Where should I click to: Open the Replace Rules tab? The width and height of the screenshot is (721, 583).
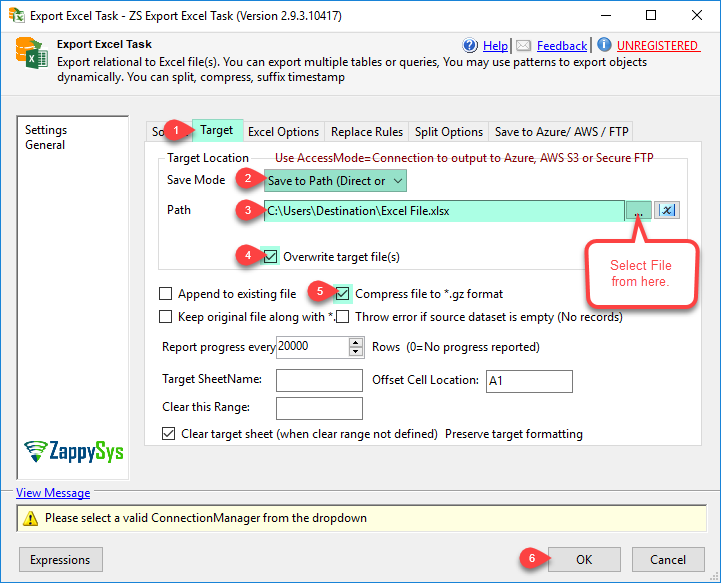[367, 132]
